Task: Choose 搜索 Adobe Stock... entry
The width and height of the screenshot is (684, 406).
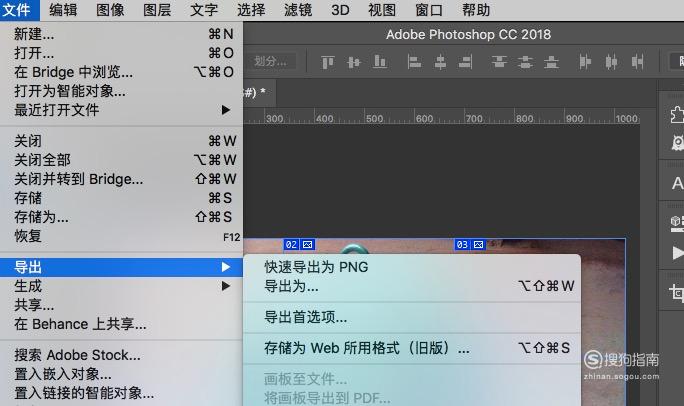Action: (x=121, y=355)
